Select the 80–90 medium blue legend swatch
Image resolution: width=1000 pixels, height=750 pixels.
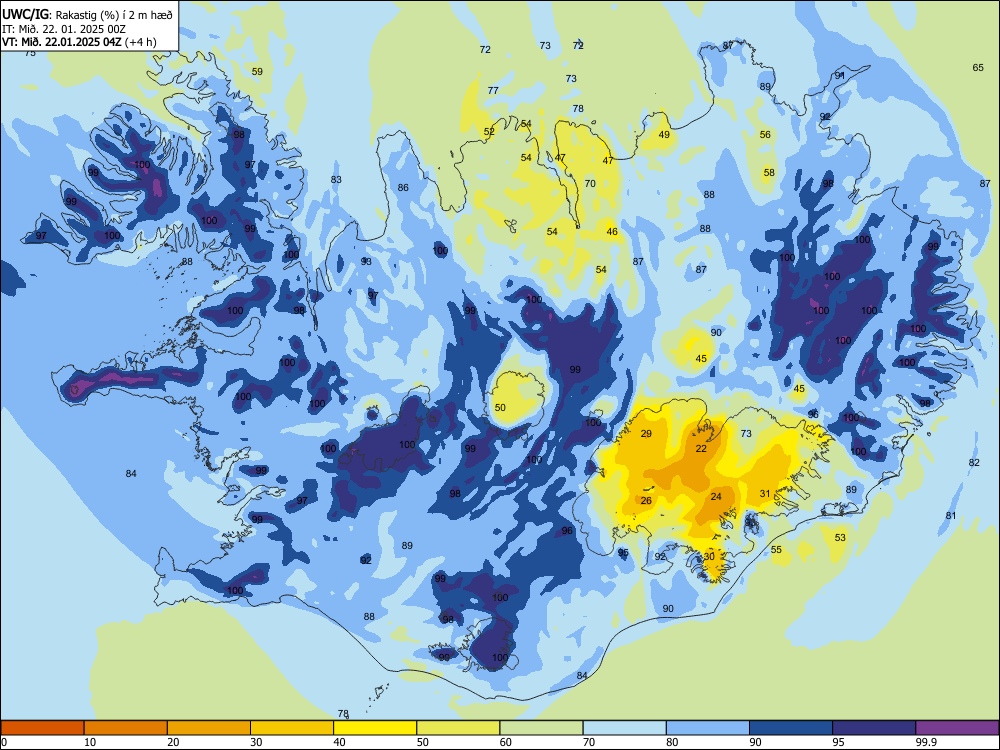pyautogui.click(x=708, y=728)
